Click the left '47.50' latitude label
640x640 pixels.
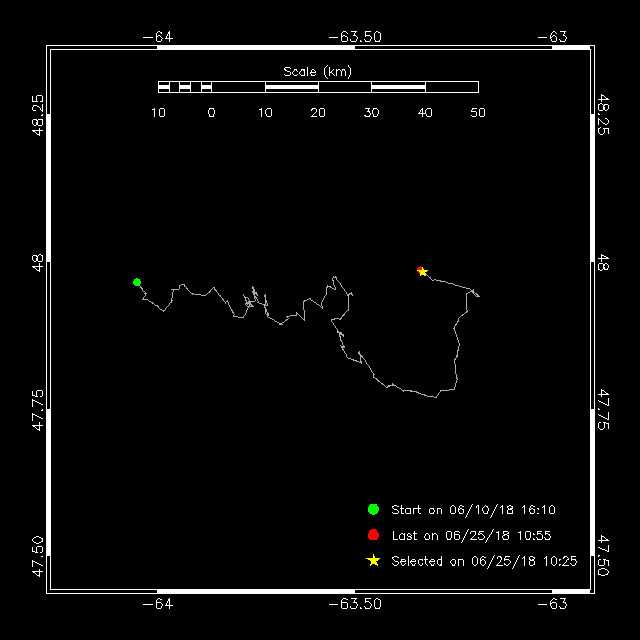click(x=38, y=557)
